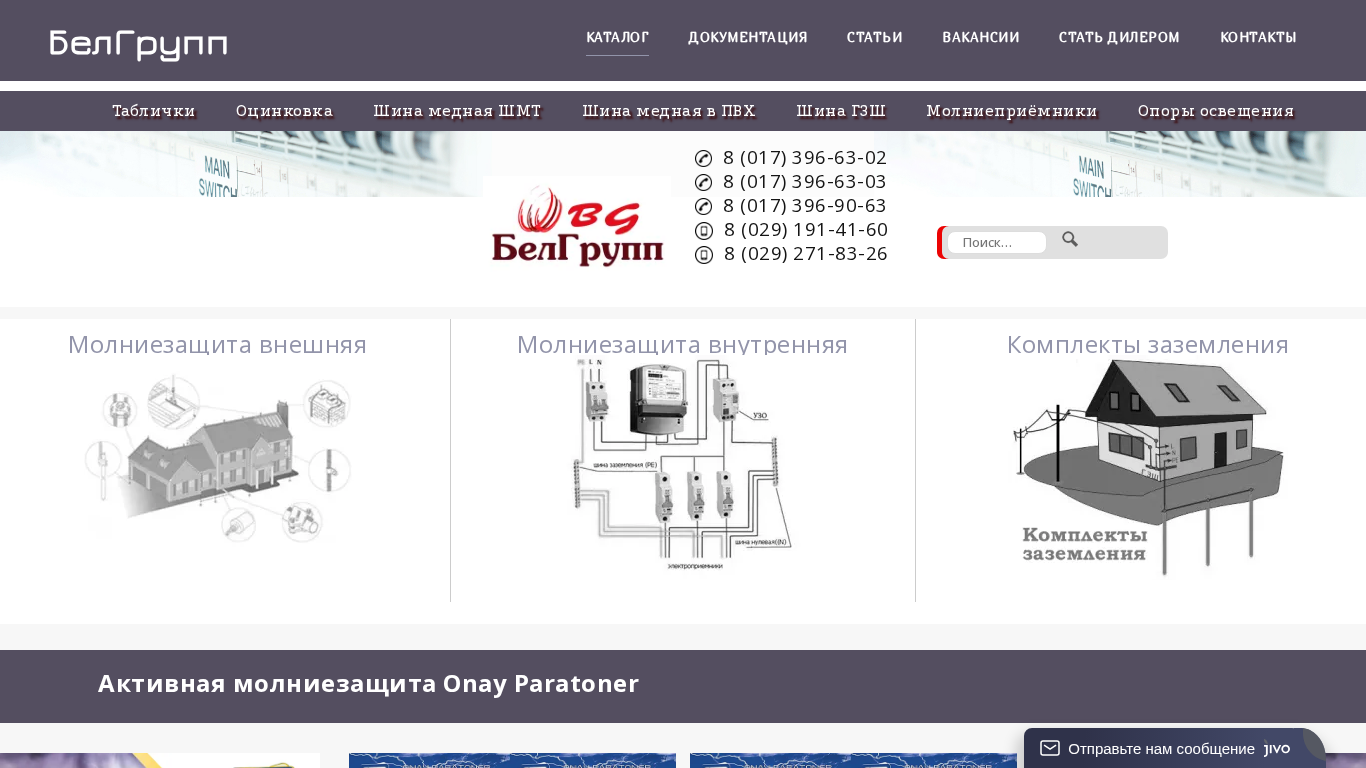Click the grounding kits house image
The width and height of the screenshot is (1366, 768).
point(1148,468)
